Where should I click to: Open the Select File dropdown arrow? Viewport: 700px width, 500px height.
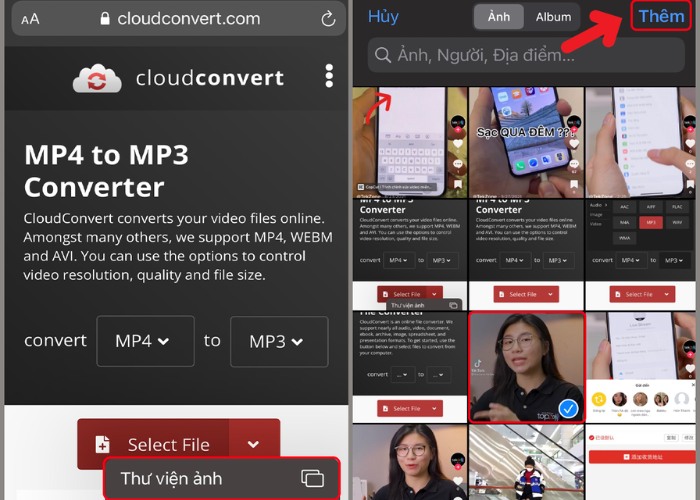(x=254, y=445)
